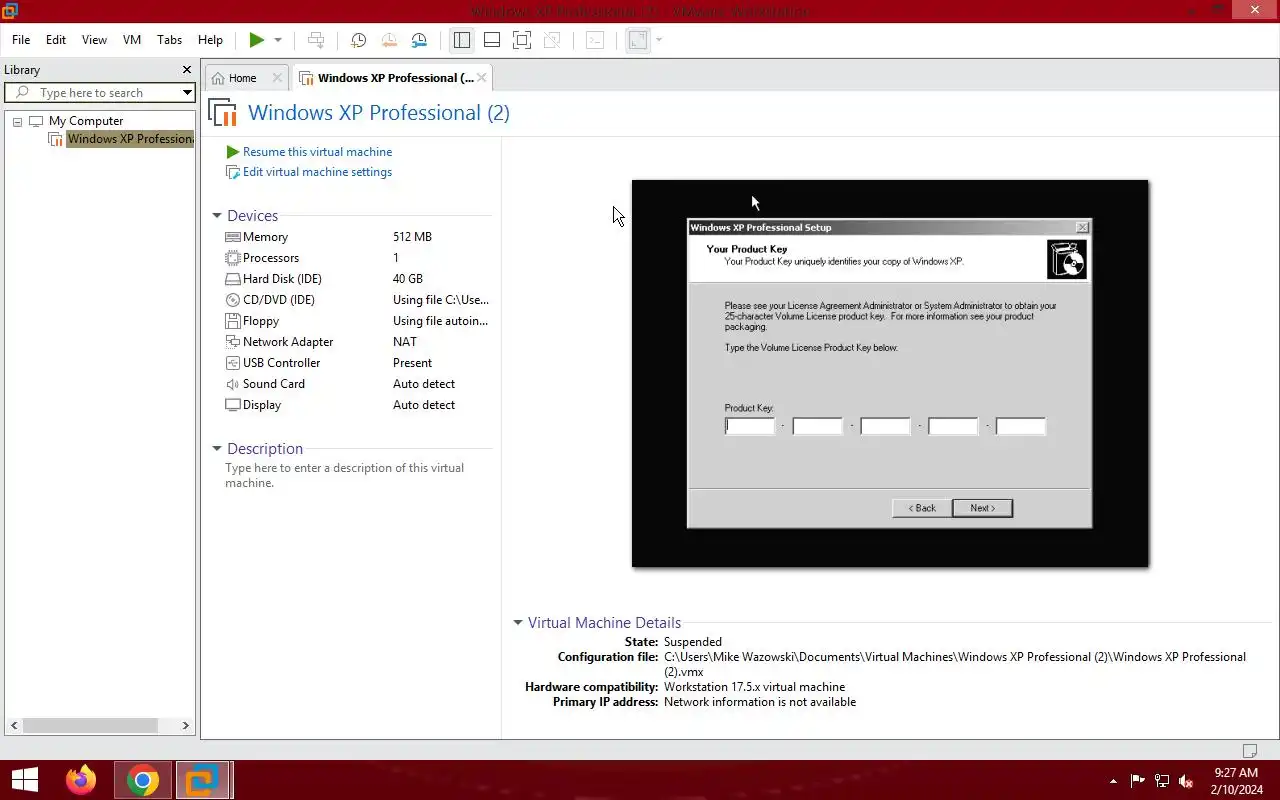Screen dimensions: 1280x800
Task: Click the green Power On play button
Action: coord(257,40)
